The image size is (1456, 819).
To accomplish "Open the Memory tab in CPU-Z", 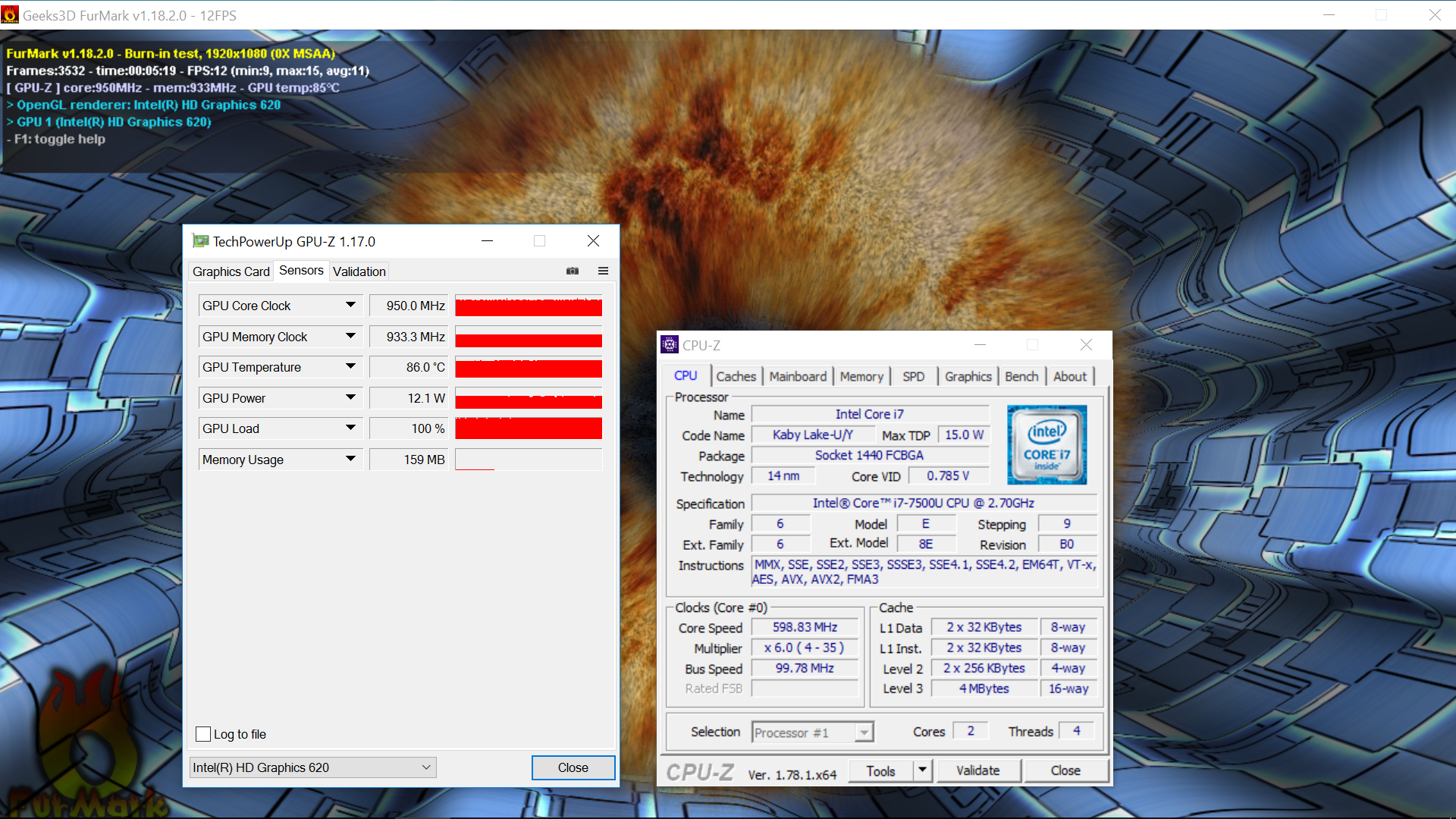I will (861, 377).
